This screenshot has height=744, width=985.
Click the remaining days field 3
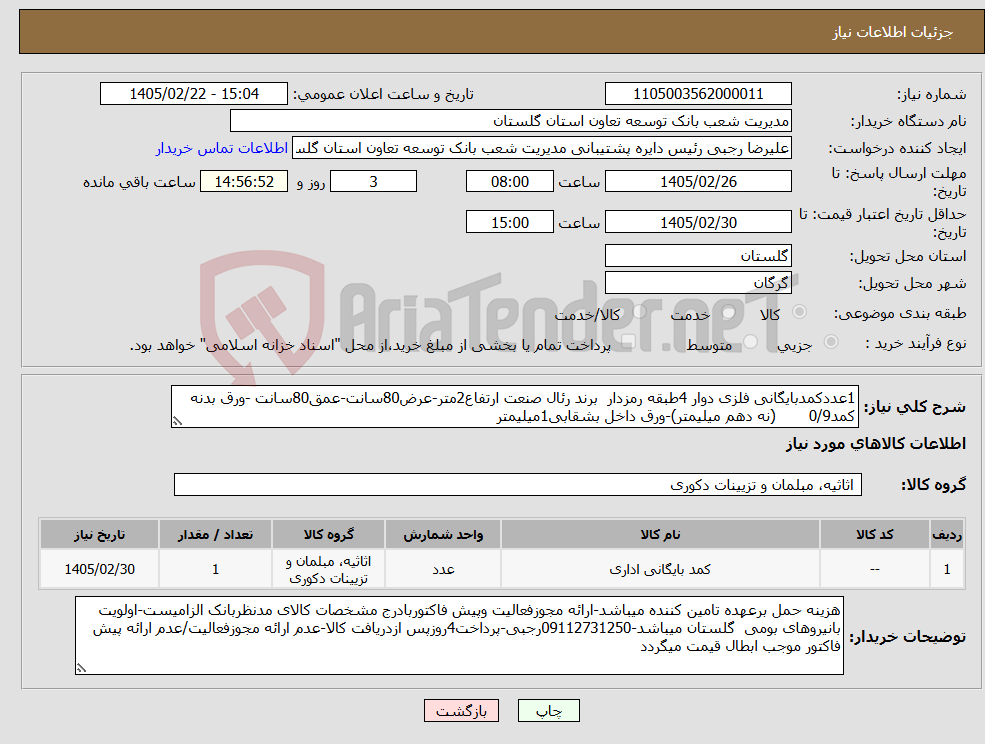(373, 182)
